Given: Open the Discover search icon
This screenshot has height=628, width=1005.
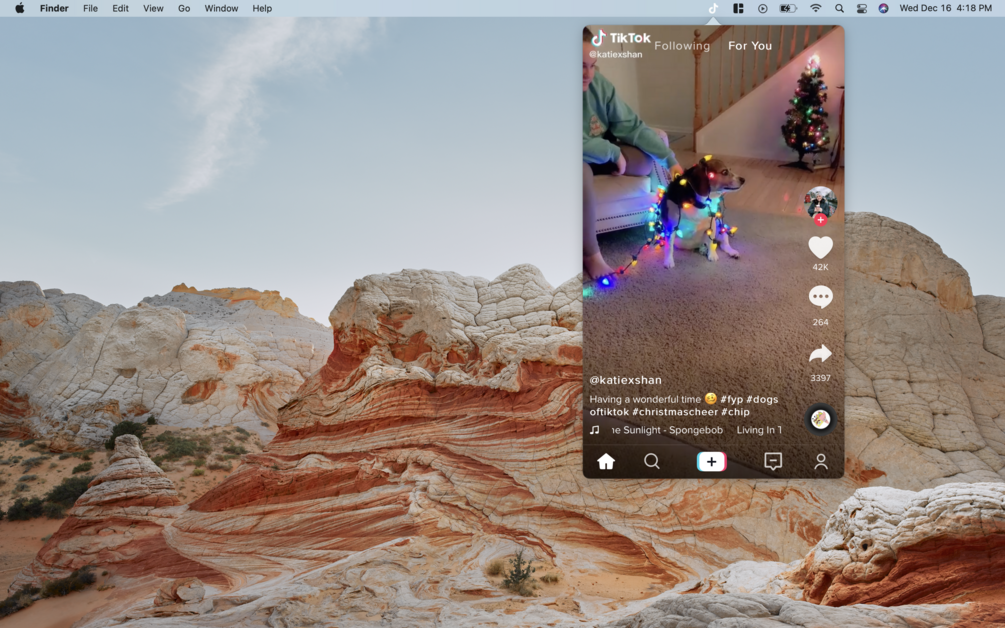Looking at the screenshot, I should coord(652,461).
